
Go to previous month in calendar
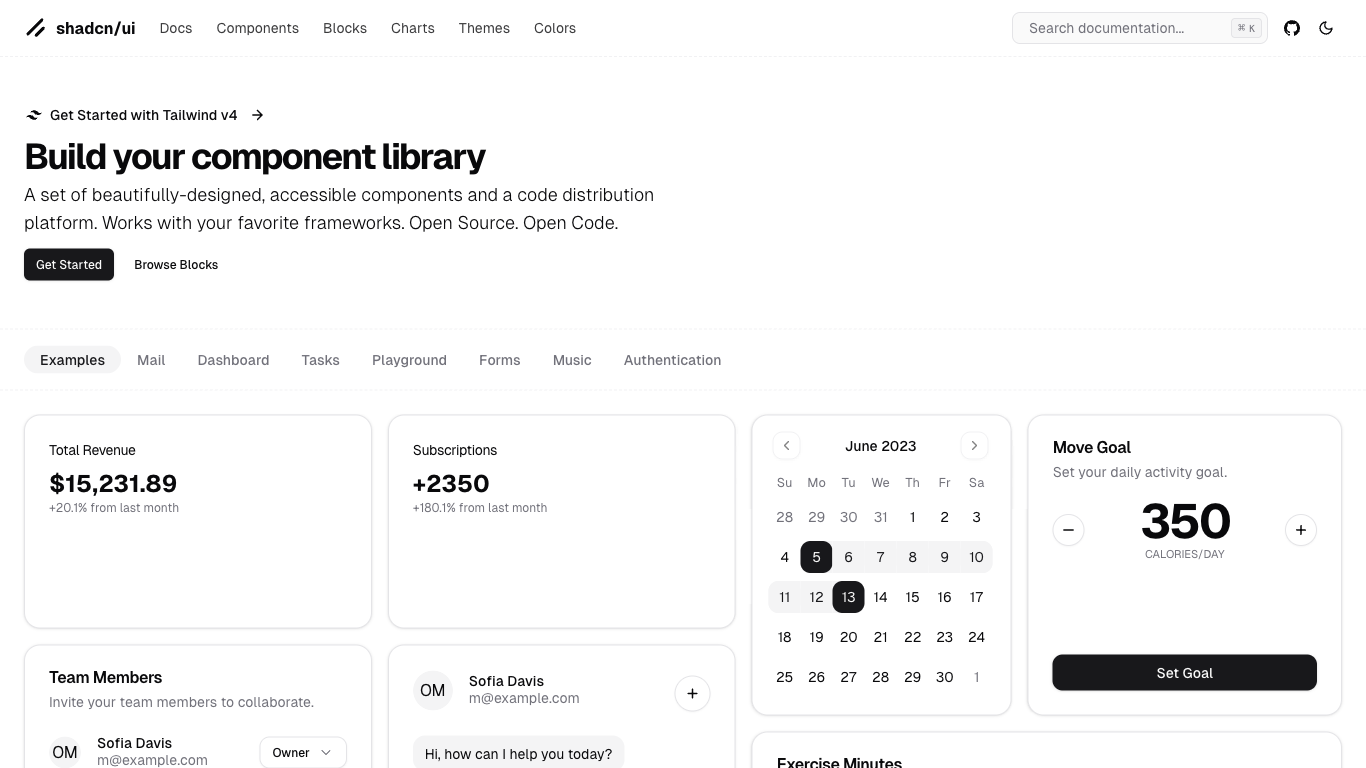[786, 446]
